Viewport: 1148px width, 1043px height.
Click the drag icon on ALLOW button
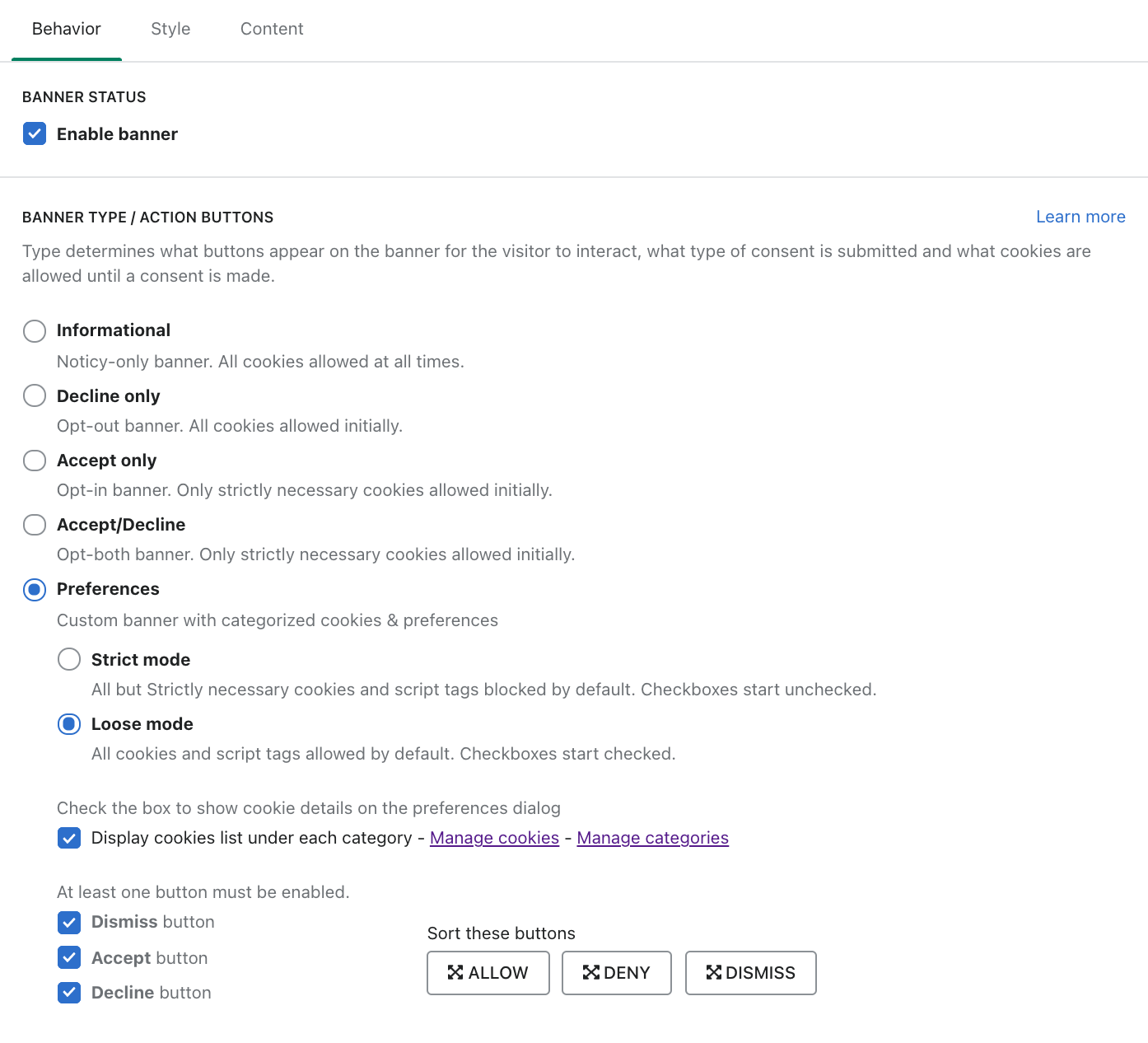(x=455, y=973)
